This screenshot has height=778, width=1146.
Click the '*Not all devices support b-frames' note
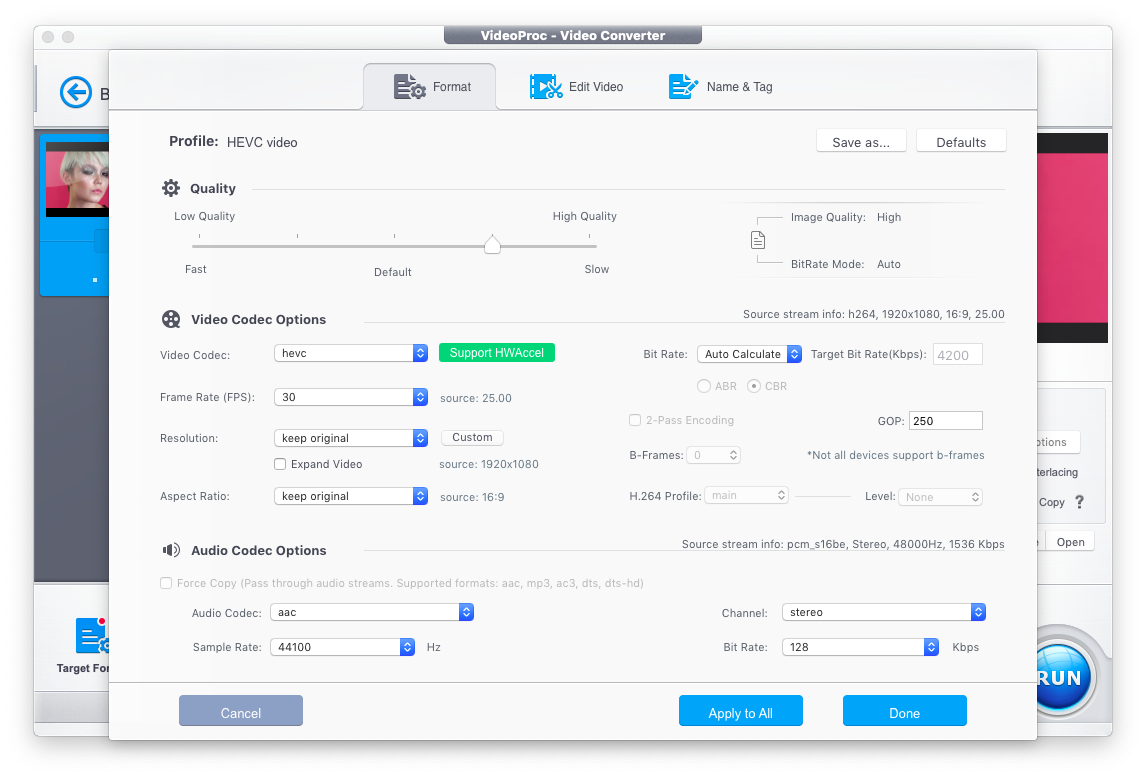click(895, 455)
